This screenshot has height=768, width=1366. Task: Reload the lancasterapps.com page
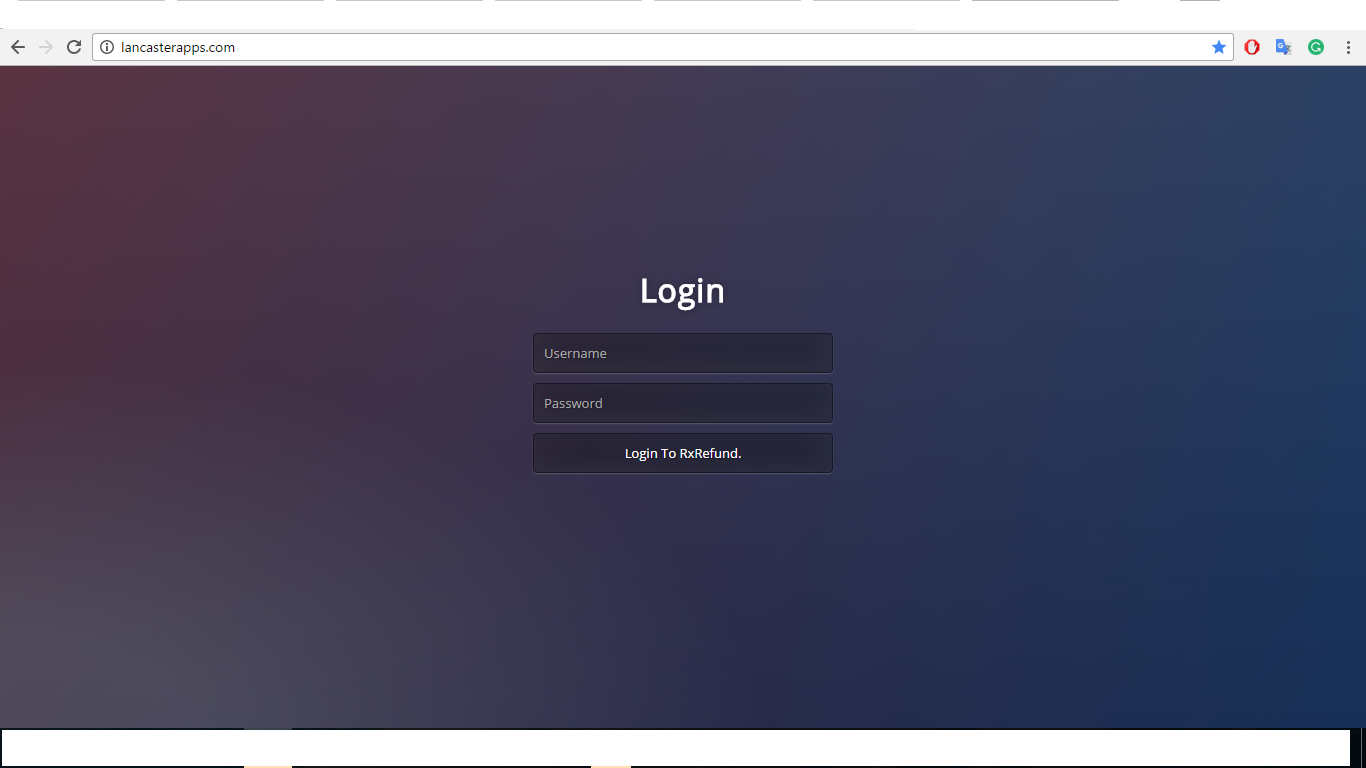coord(74,47)
